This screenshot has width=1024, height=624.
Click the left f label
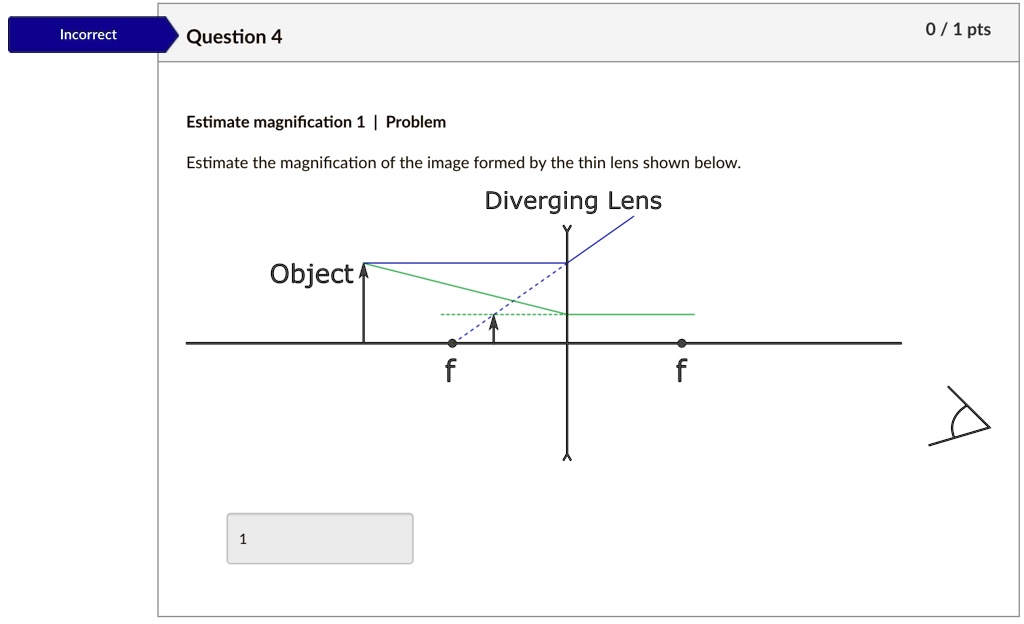click(450, 372)
